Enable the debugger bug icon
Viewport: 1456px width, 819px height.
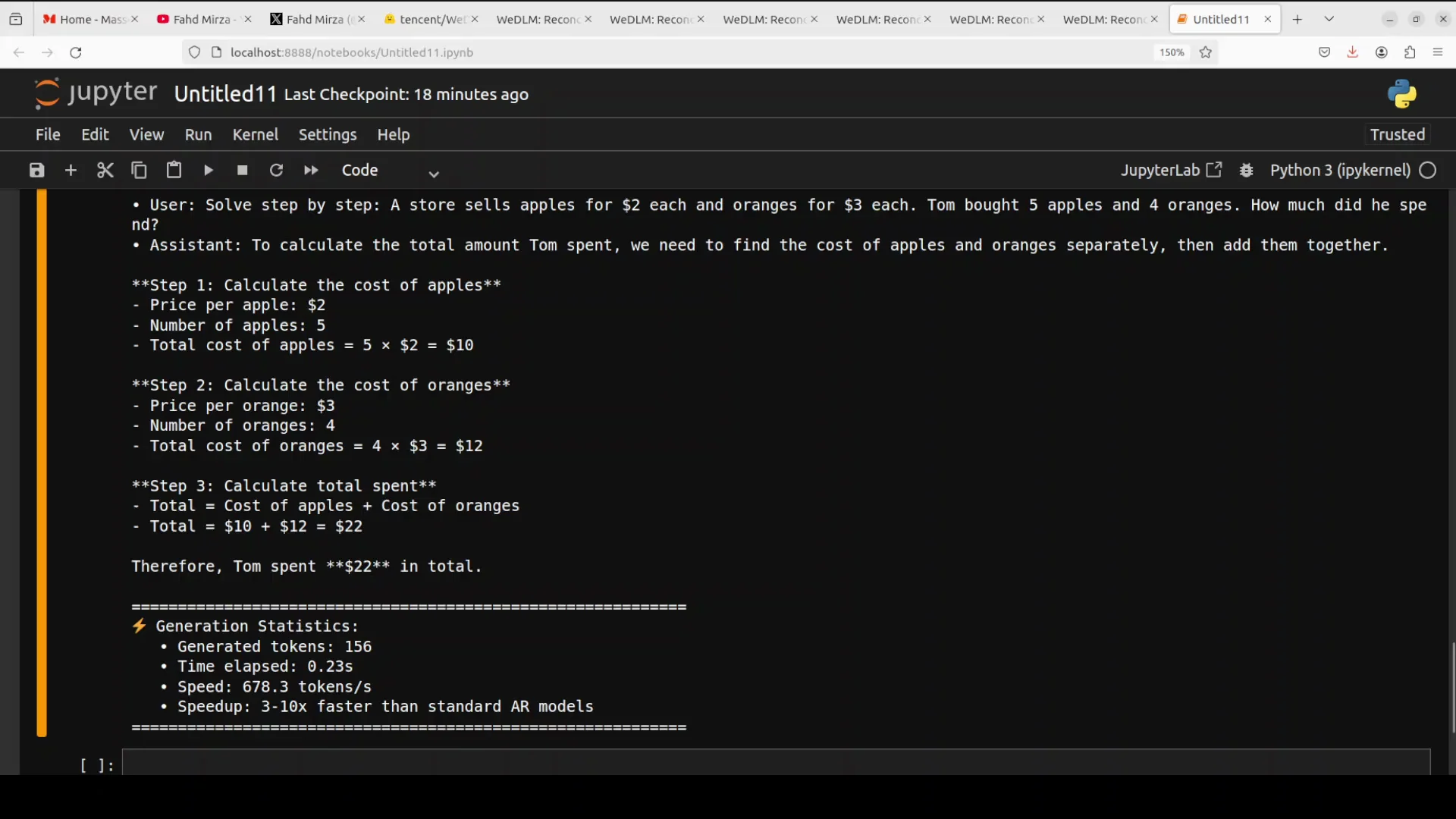point(1246,171)
